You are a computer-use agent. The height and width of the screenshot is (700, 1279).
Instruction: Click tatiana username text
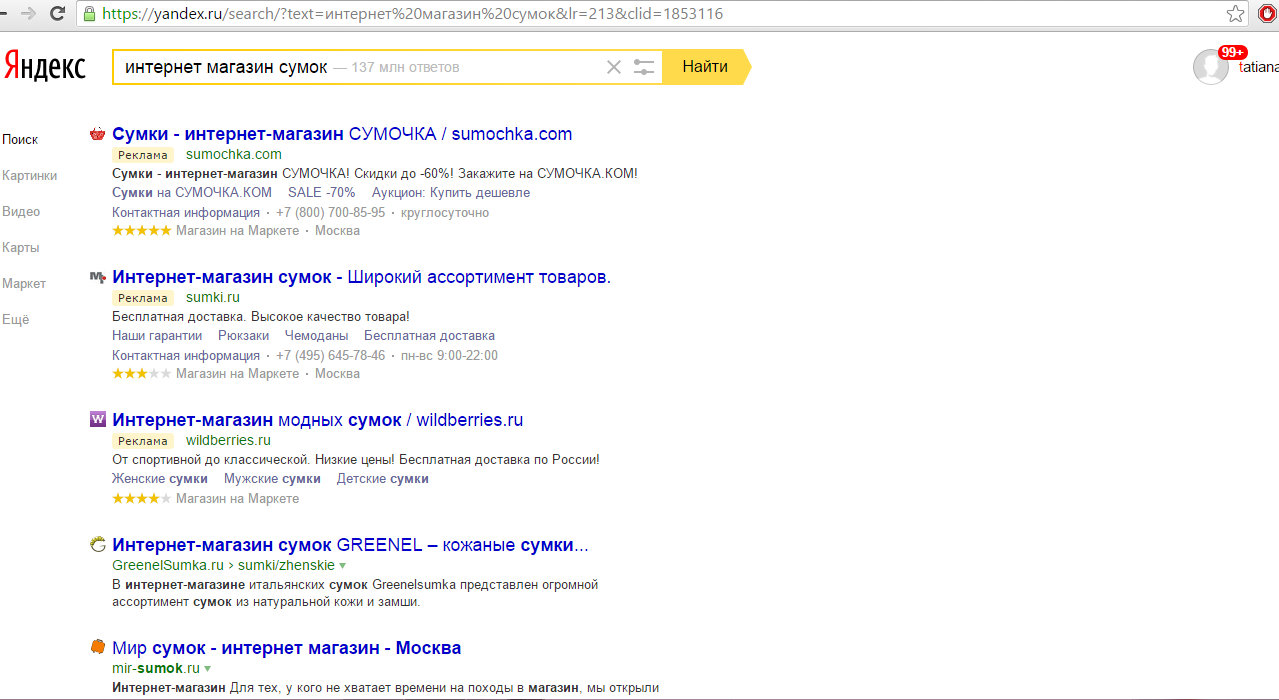point(1258,67)
